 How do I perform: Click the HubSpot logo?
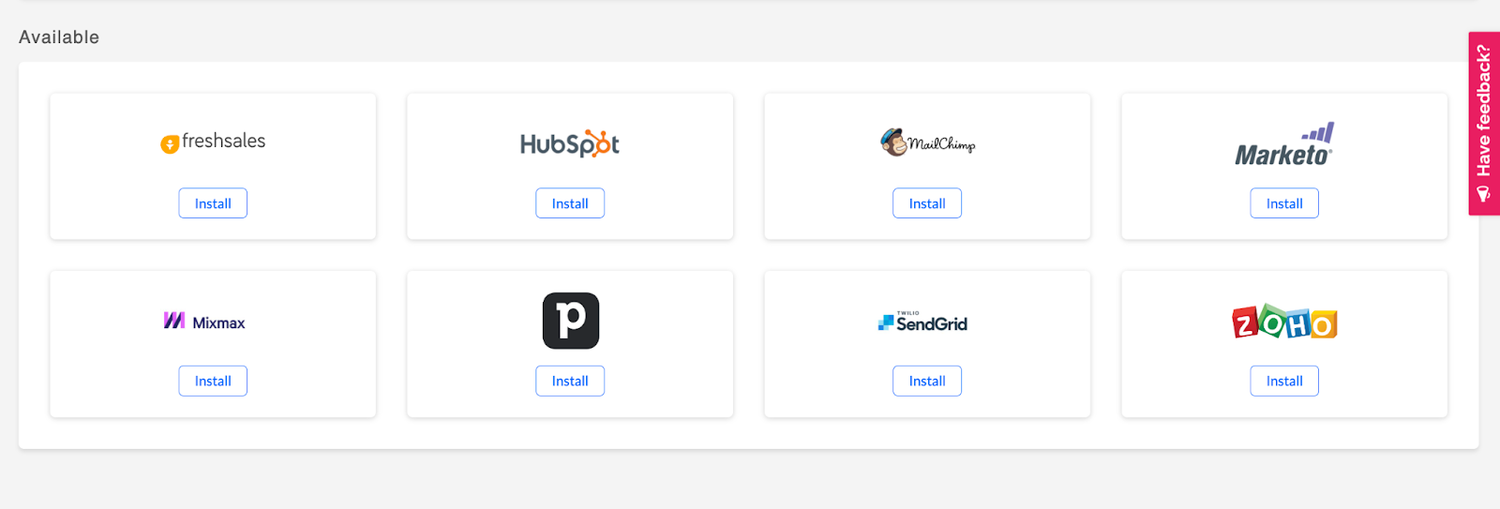[x=570, y=143]
